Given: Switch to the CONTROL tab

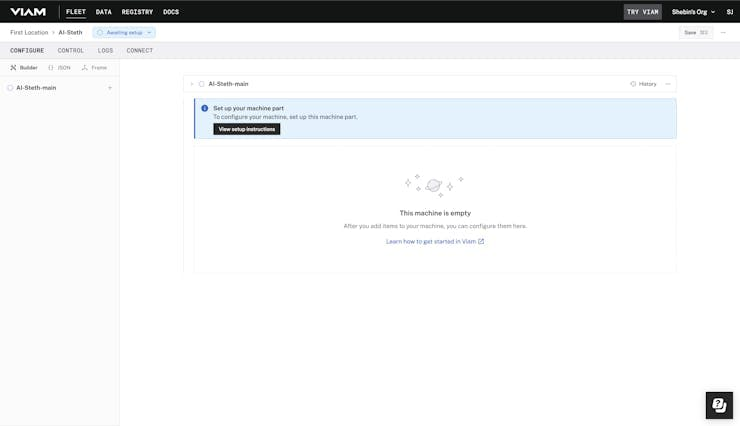Looking at the screenshot, I should (70, 50).
